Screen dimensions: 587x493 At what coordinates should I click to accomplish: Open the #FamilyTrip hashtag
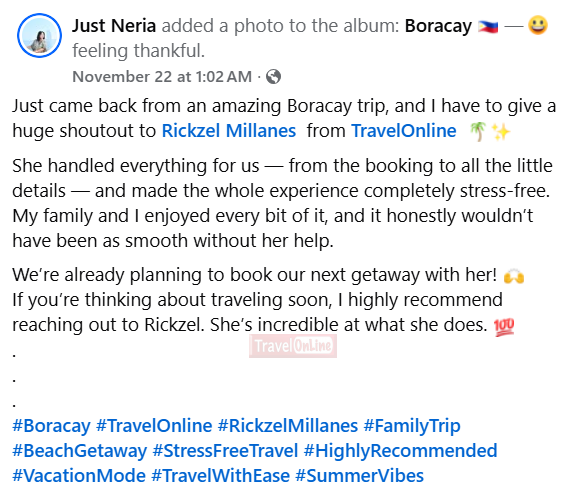point(412,426)
